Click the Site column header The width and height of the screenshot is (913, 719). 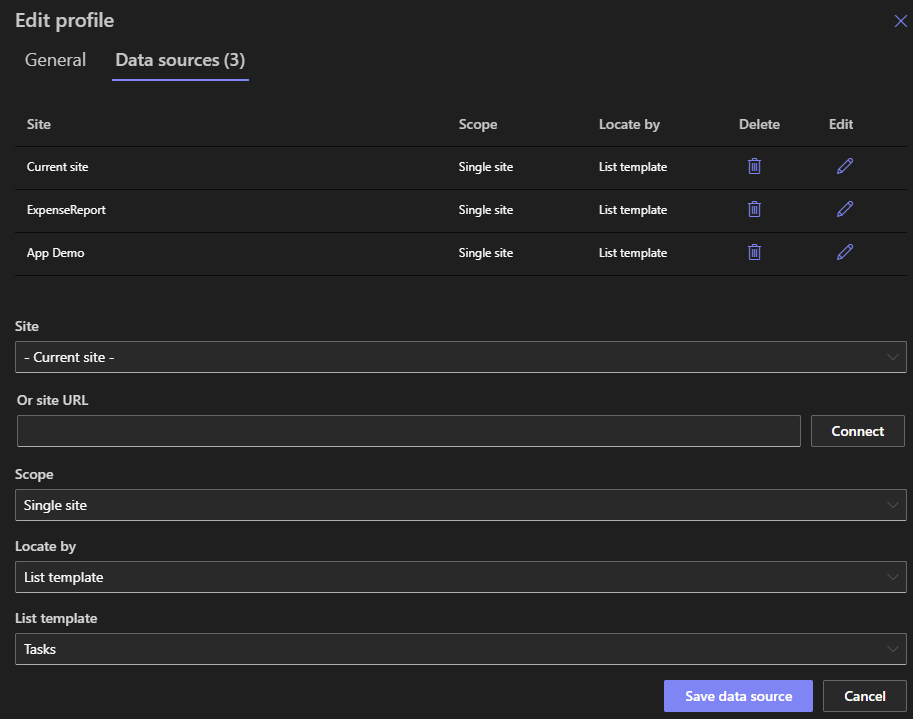point(38,124)
